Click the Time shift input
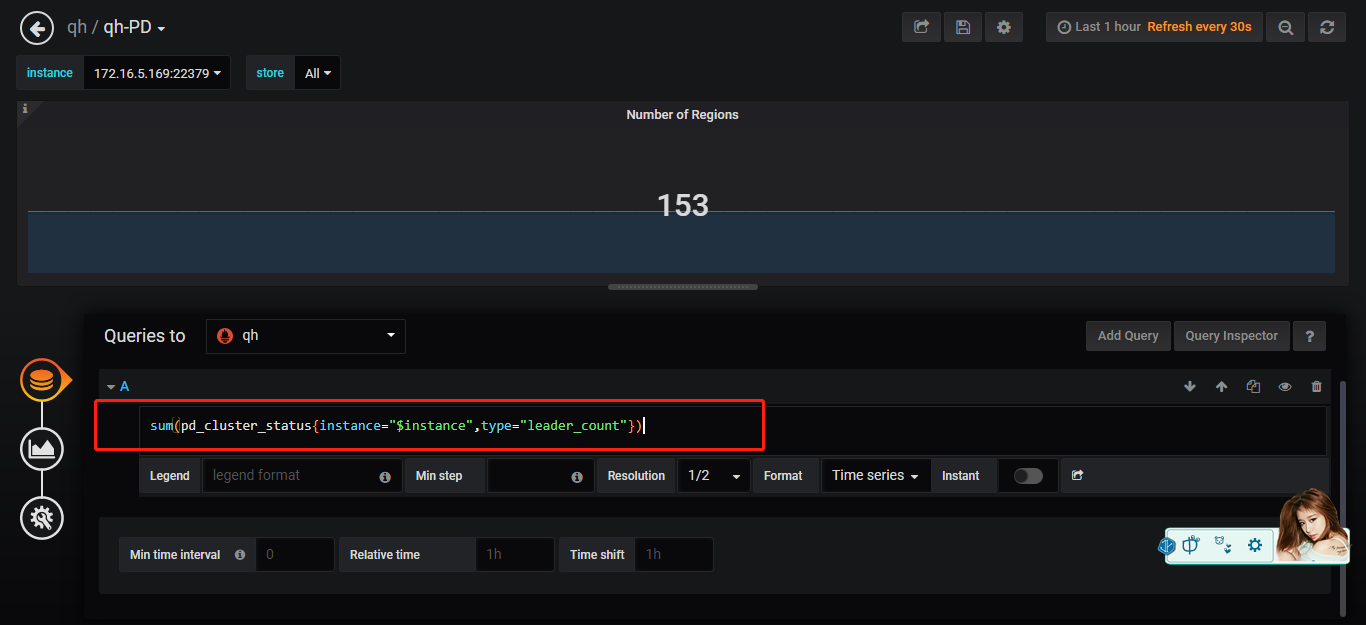 tap(674, 554)
